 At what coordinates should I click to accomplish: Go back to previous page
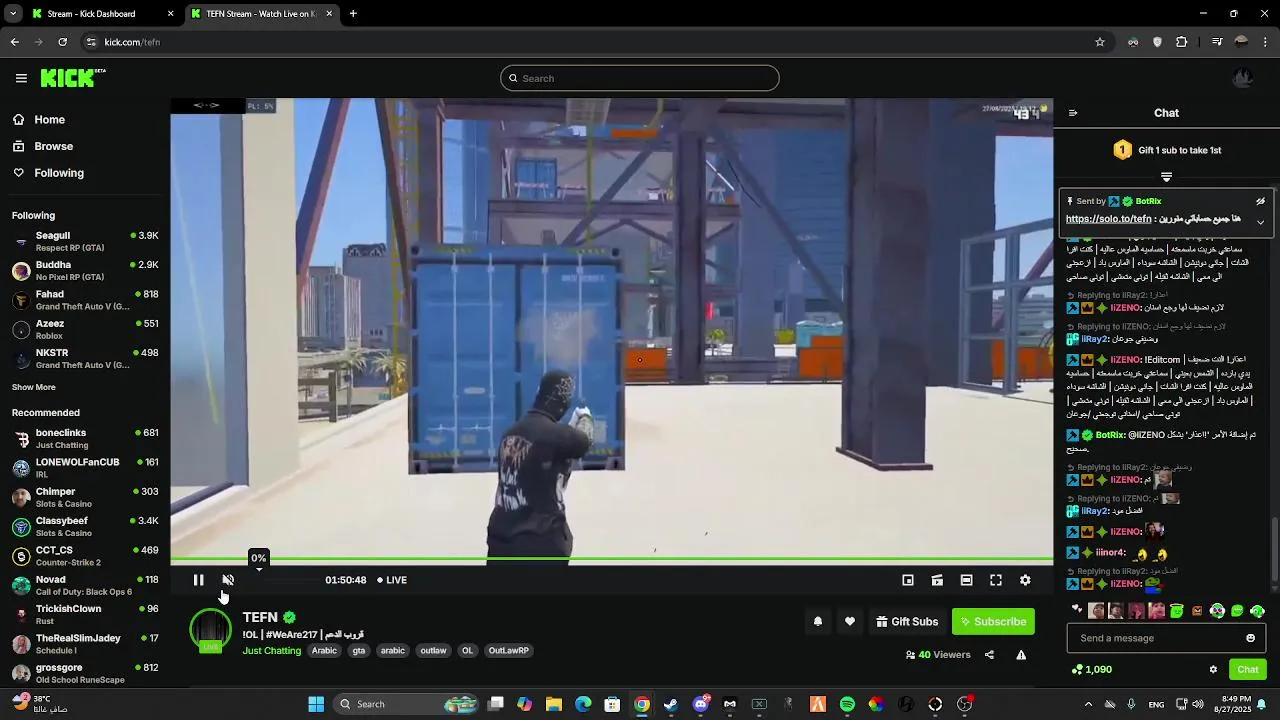click(14, 42)
